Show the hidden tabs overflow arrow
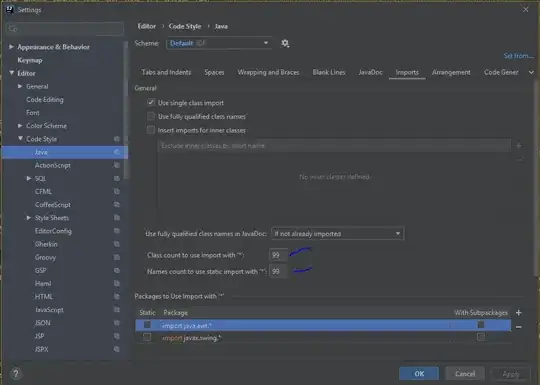This screenshot has height=385, width=540. point(531,72)
